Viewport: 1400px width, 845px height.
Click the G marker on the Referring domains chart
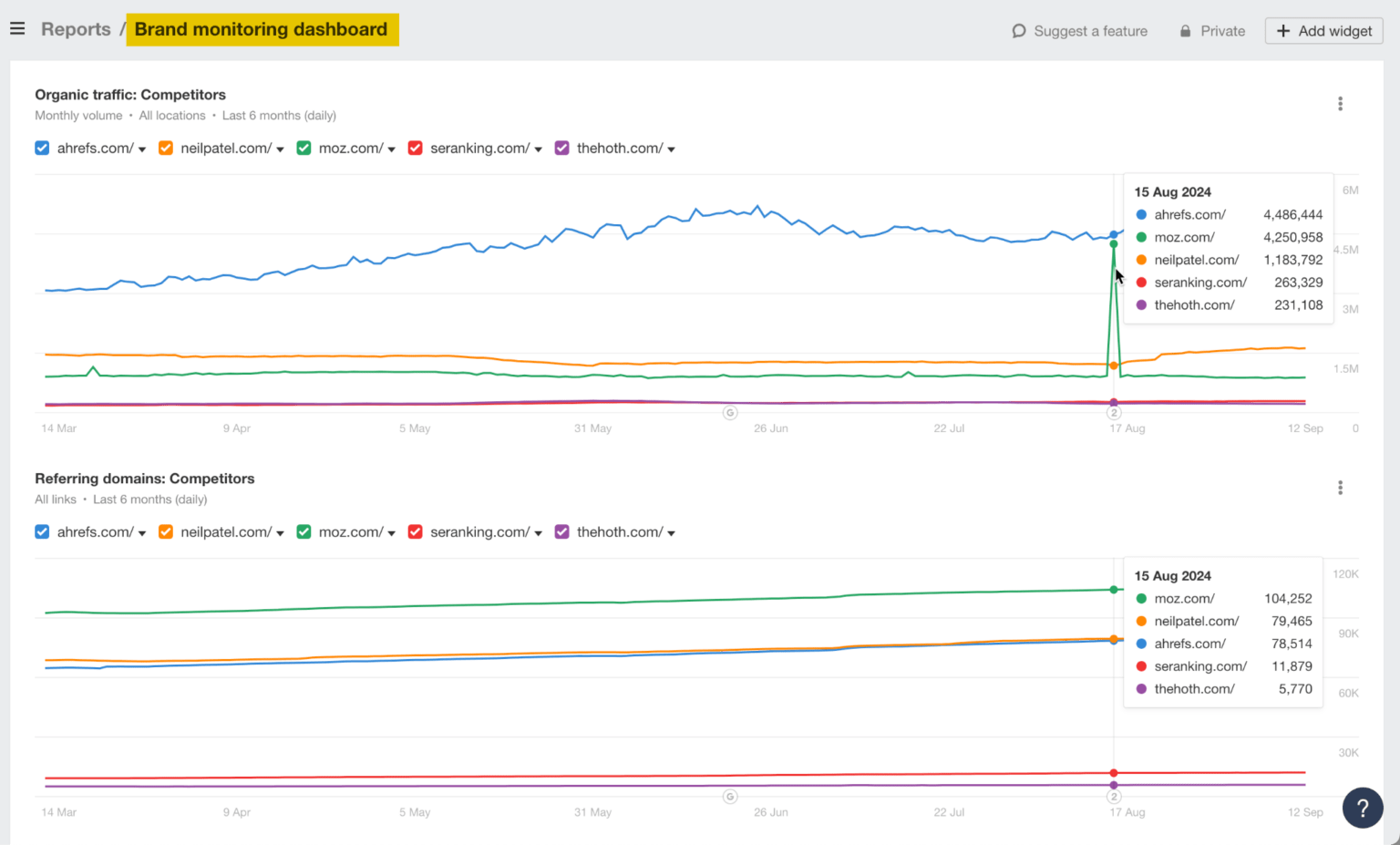click(x=729, y=796)
